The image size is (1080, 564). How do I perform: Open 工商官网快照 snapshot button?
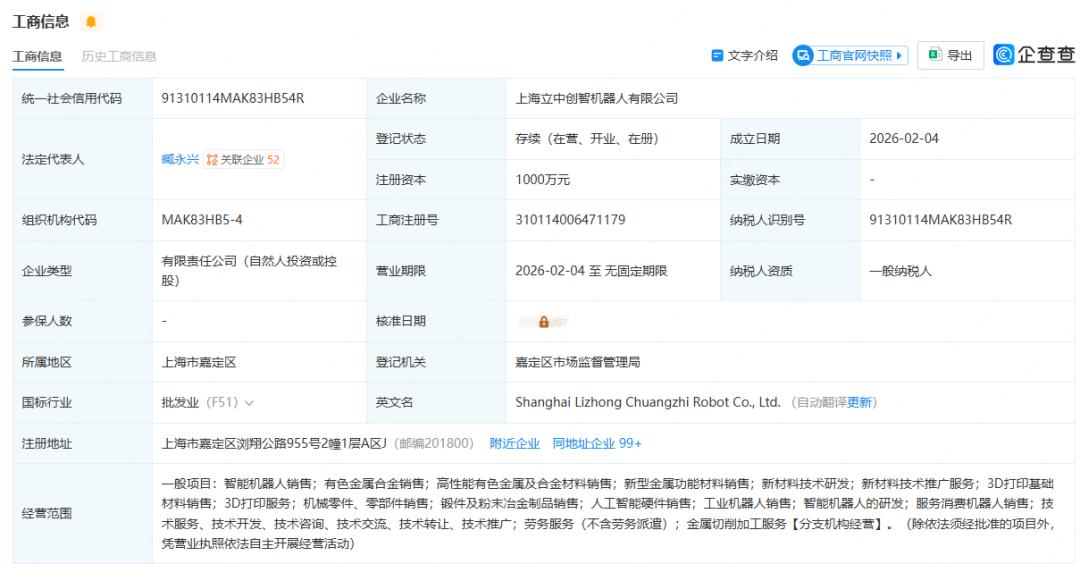coord(850,55)
